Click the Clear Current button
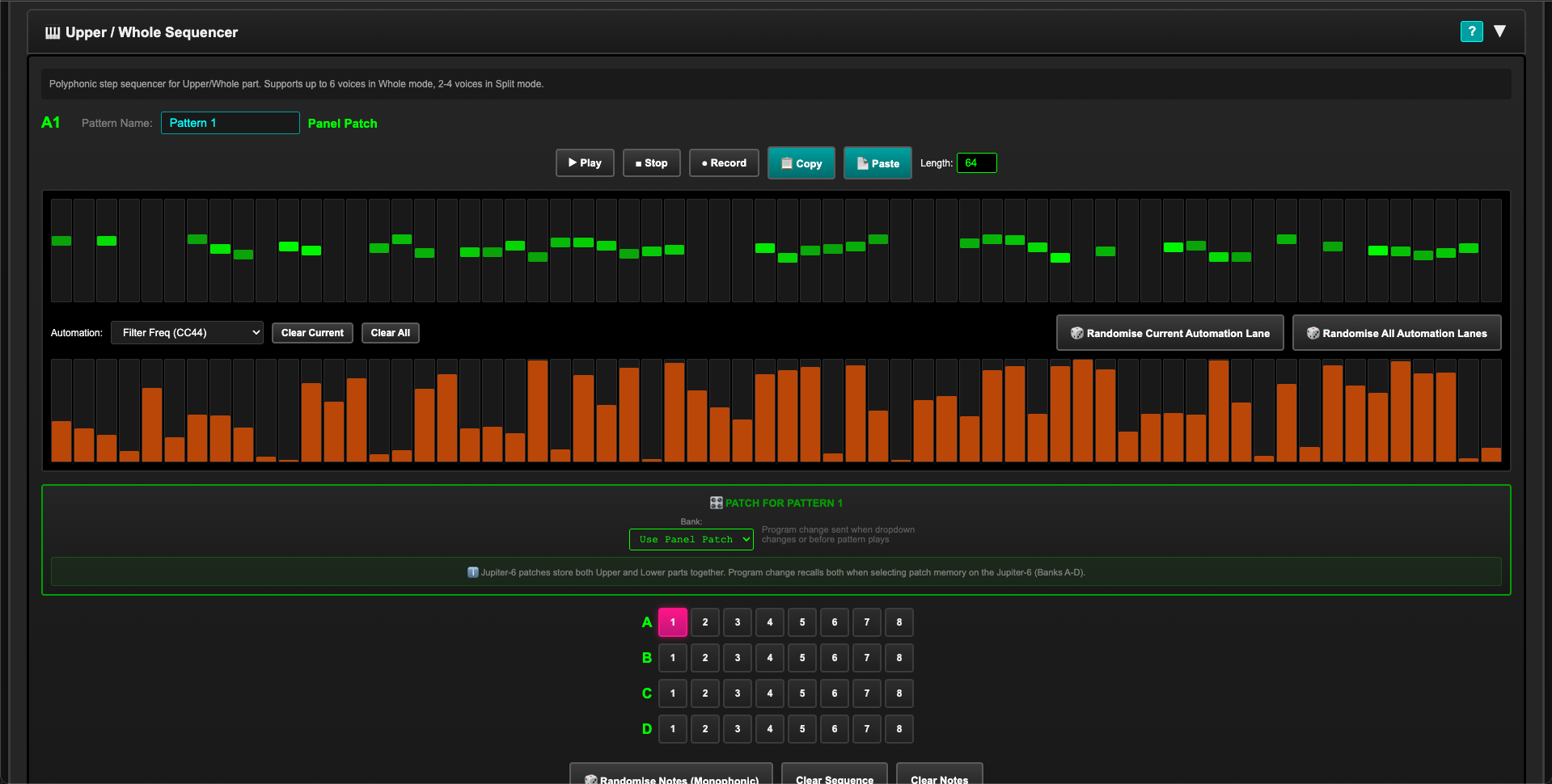 312,333
